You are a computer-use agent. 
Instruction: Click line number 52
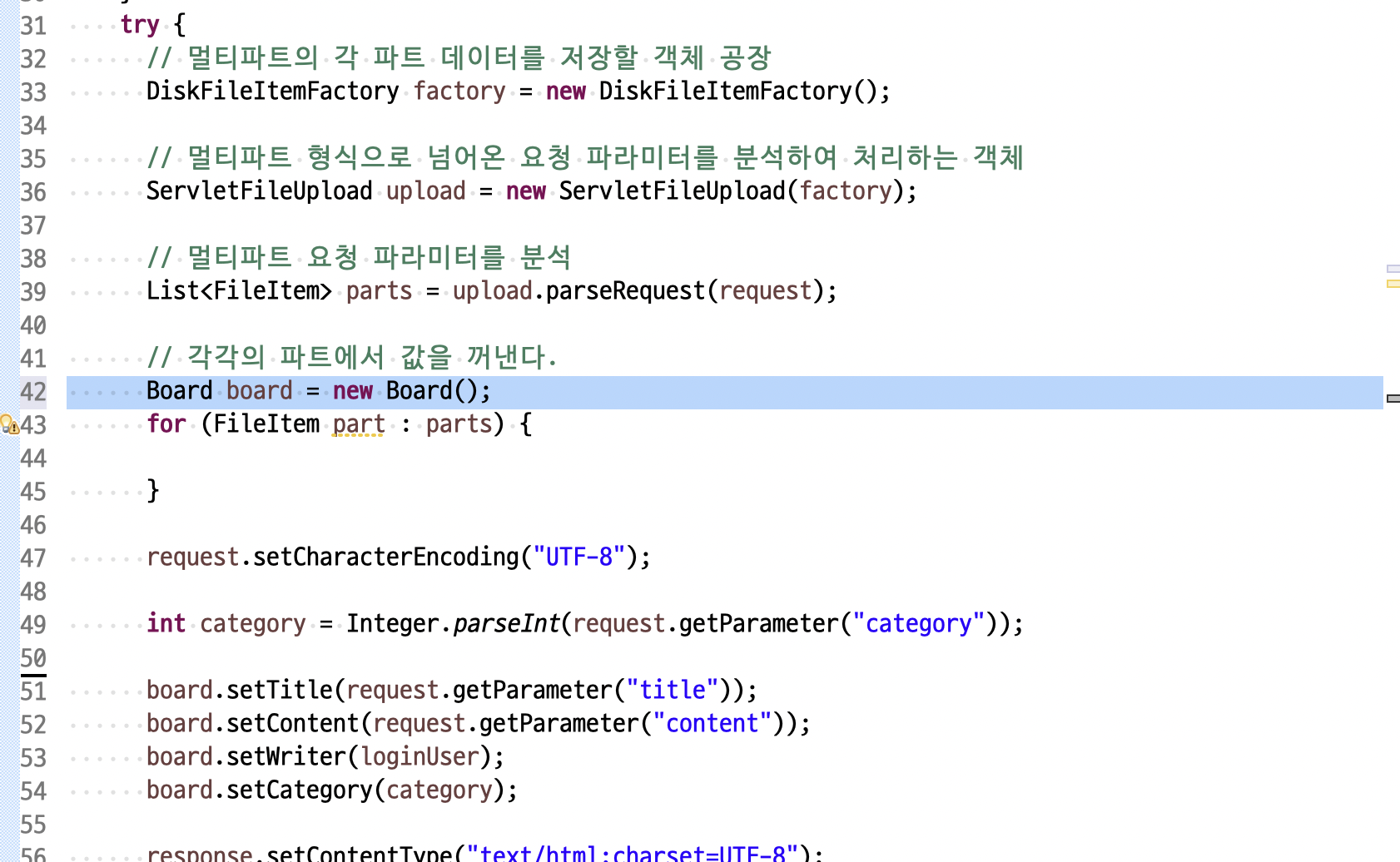[33, 725]
